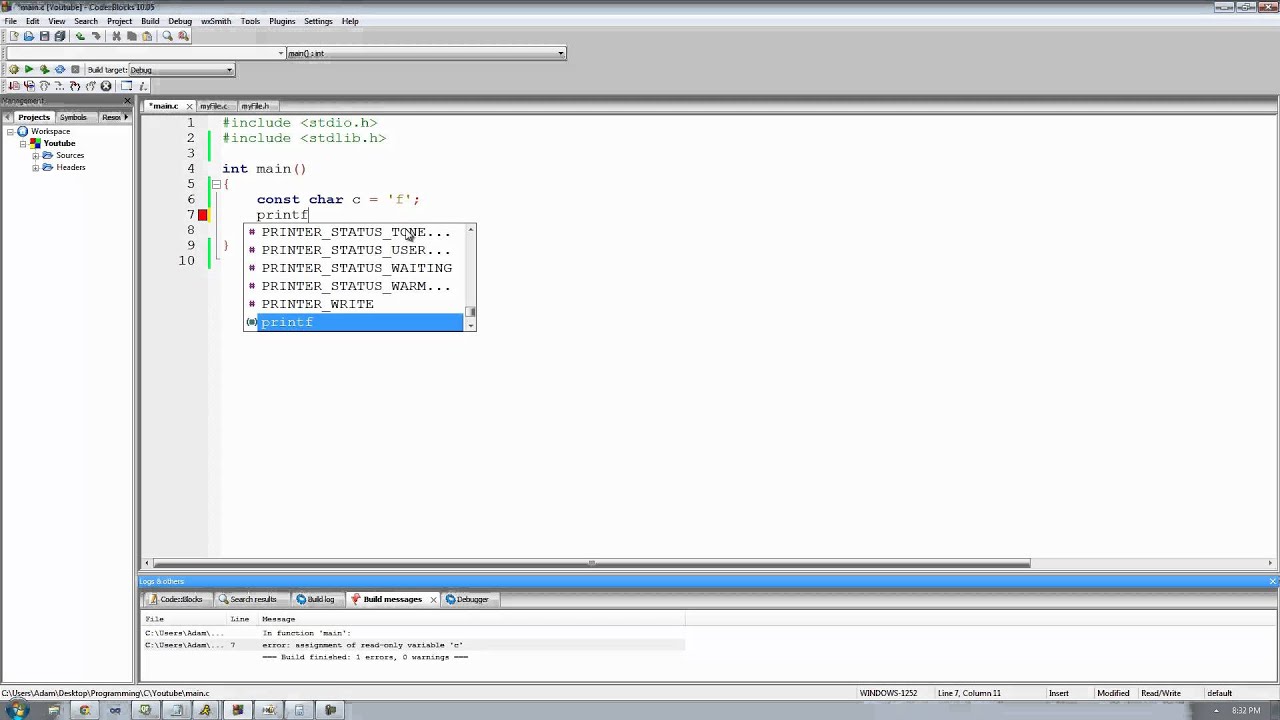This screenshot has height=720, width=1280.
Task: Open the main() : int function dropdown
Action: click(426, 53)
